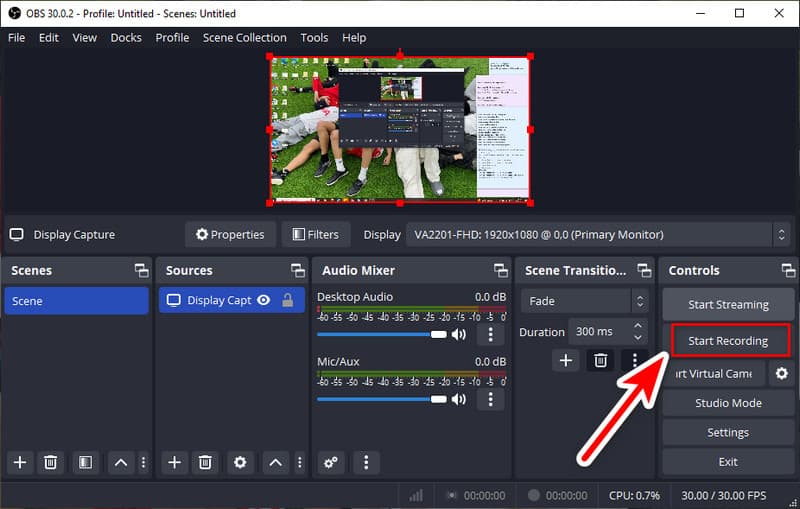Open the Fade transition dropdown
800x509 pixels.
pyautogui.click(x=585, y=301)
